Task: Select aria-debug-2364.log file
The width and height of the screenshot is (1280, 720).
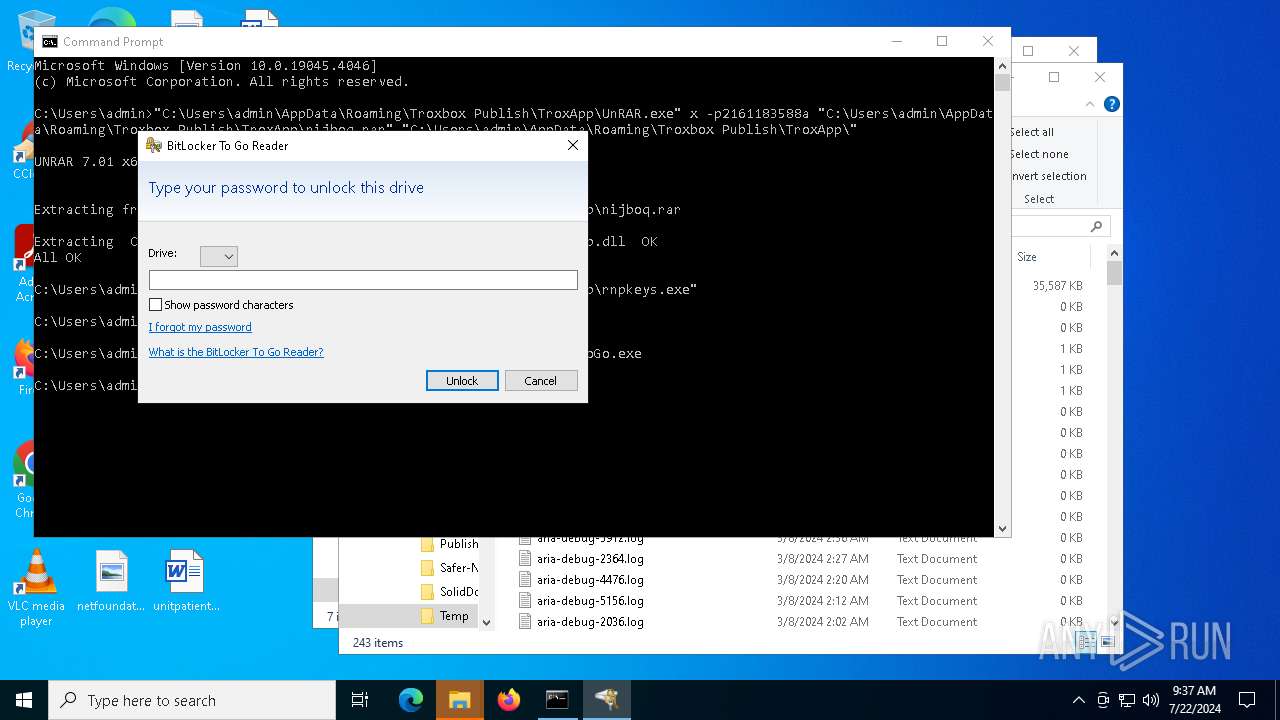Action: pyautogui.click(x=590, y=559)
